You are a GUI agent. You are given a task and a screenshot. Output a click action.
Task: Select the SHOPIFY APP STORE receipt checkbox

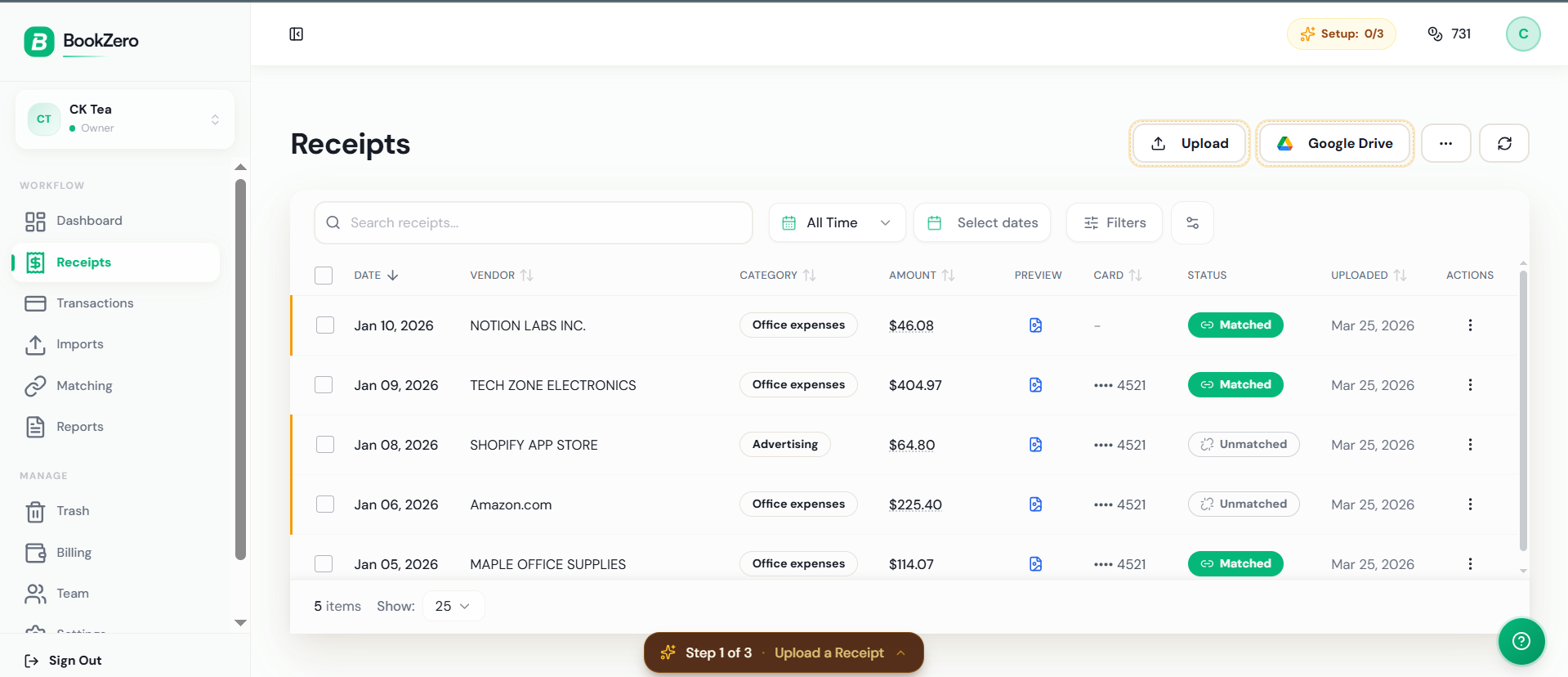pyautogui.click(x=325, y=445)
